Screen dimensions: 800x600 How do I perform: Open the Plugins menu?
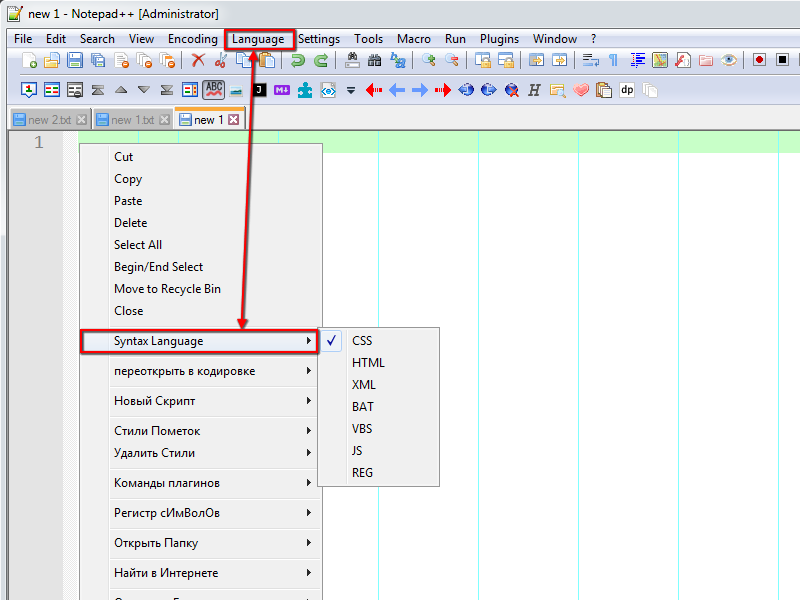[499, 39]
